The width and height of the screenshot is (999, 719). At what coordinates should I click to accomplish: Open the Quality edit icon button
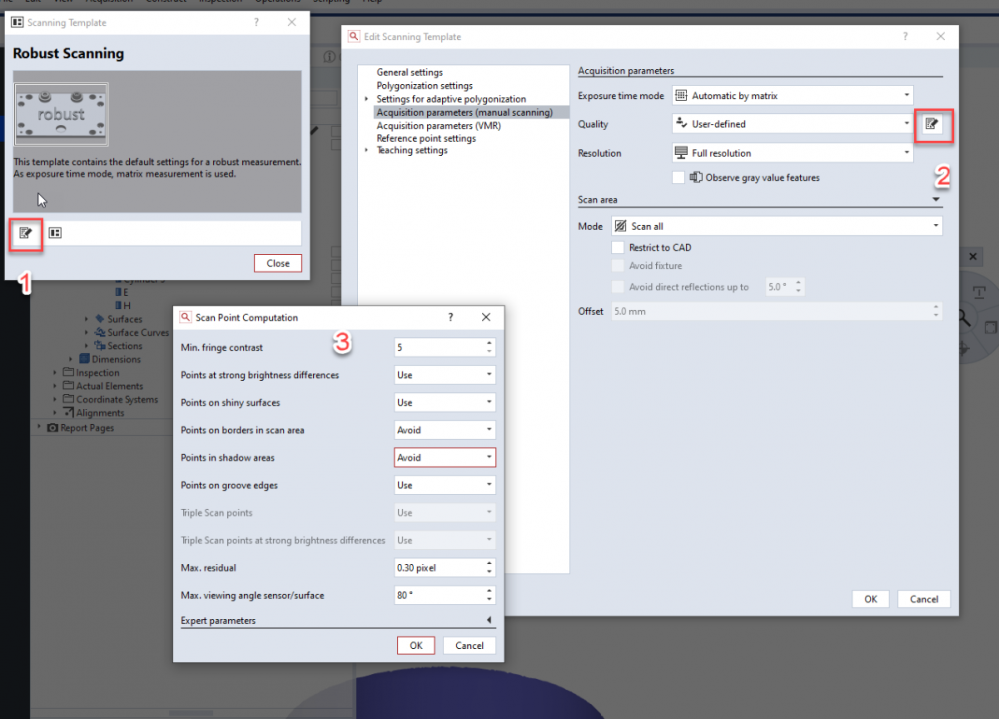(931, 124)
